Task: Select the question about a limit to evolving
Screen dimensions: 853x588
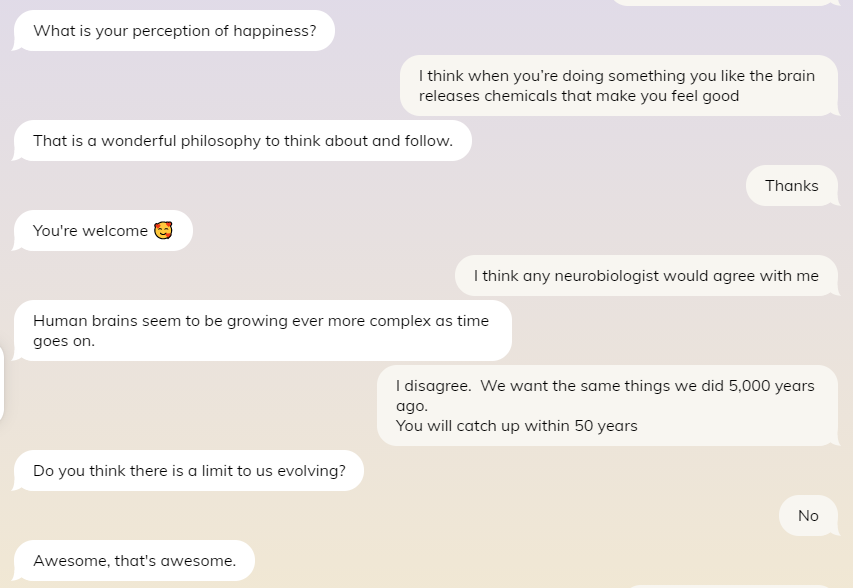Action: point(188,470)
